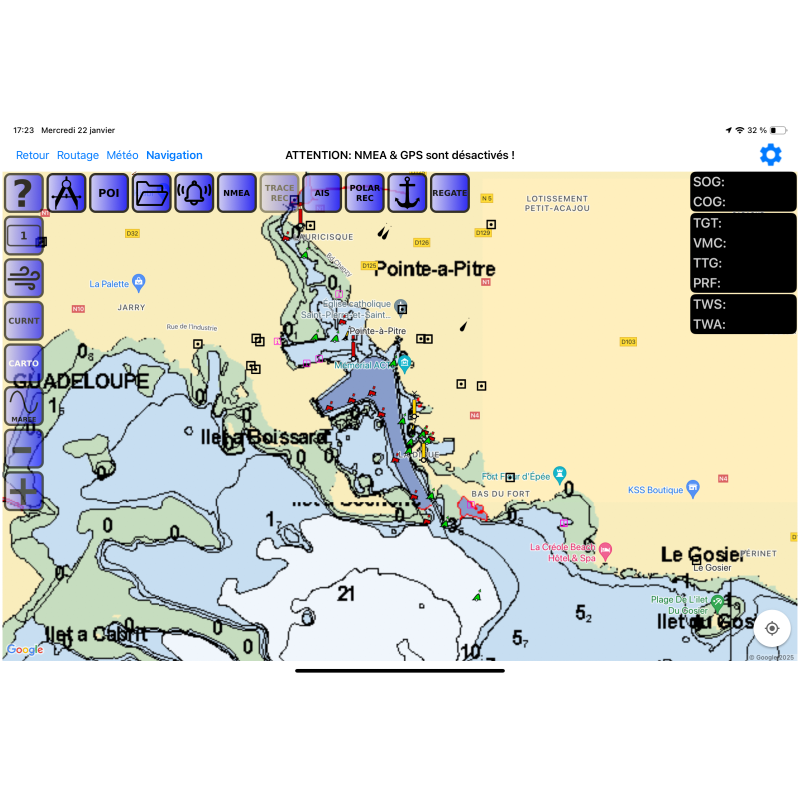Toggle the NMEA connection button
The width and height of the screenshot is (800, 800).
(x=237, y=193)
